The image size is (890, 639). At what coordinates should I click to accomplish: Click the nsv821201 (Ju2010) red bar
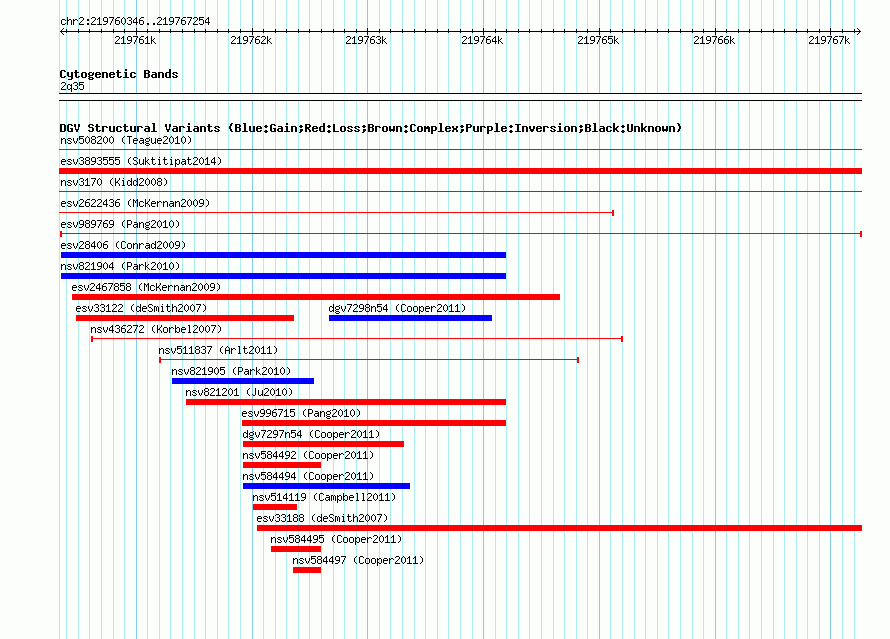tap(346, 402)
